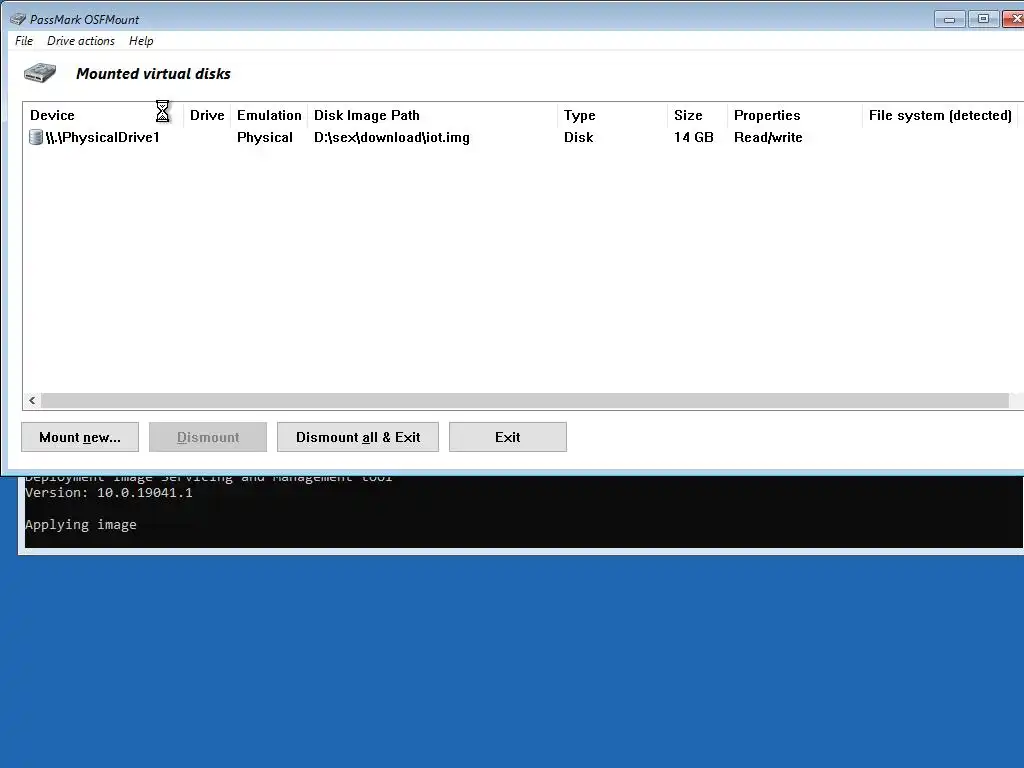The width and height of the screenshot is (1024, 768).
Task: Open the Drive actions menu
Action: pyautogui.click(x=81, y=40)
